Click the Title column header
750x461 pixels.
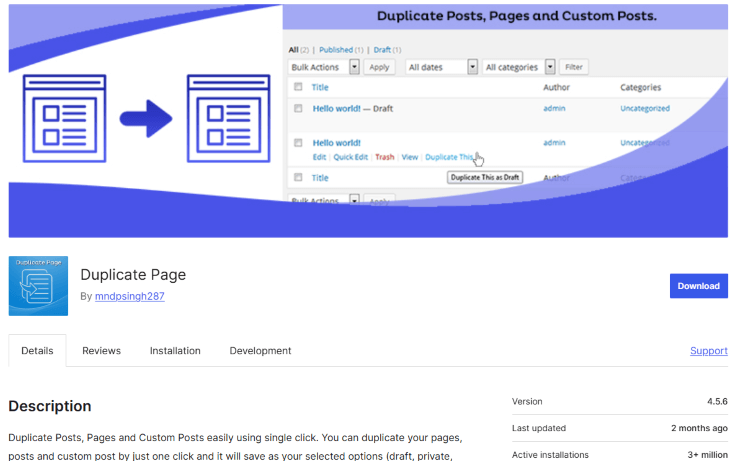[x=320, y=87]
